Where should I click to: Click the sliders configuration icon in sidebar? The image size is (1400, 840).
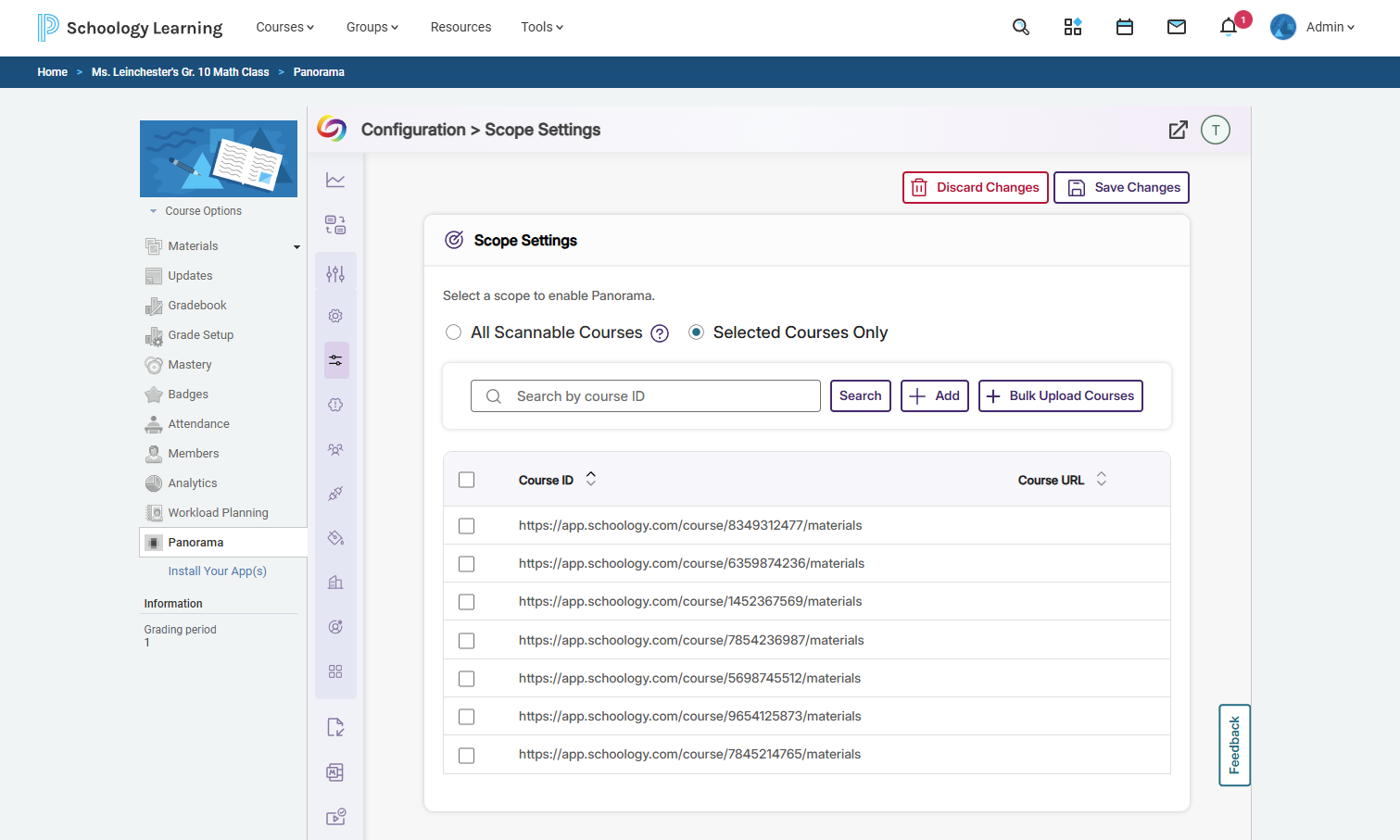tap(335, 274)
